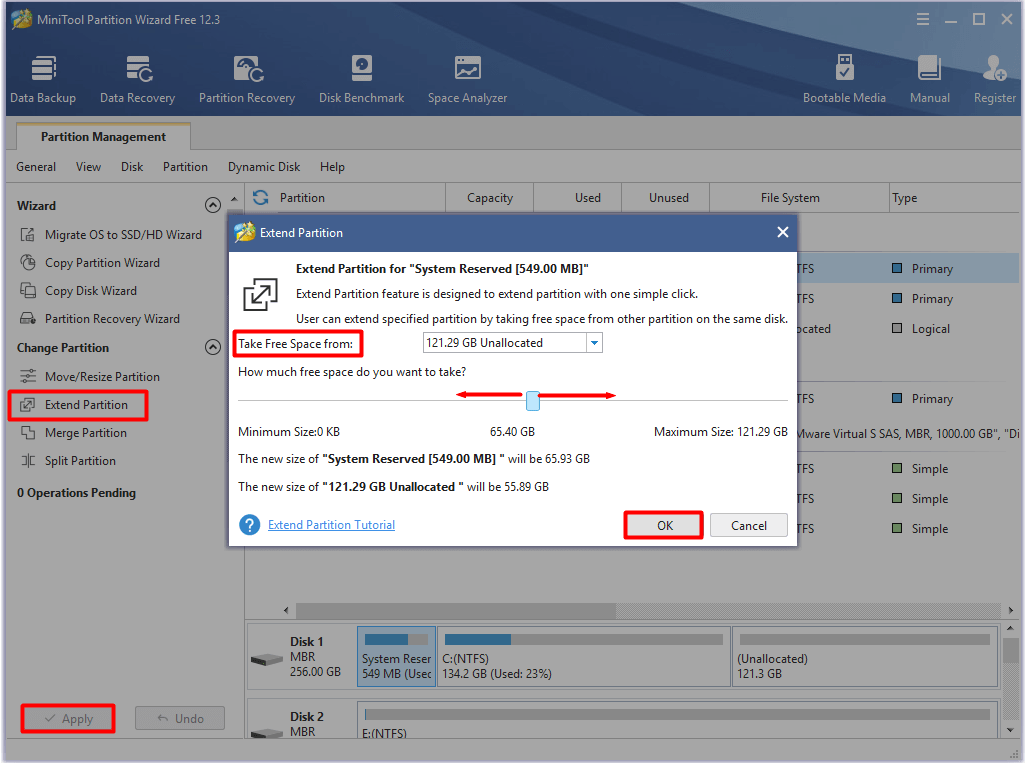Image resolution: width=1025 pixels, height=763 pixels.
Task: Click the Type column header
Action: click(955, 197)
